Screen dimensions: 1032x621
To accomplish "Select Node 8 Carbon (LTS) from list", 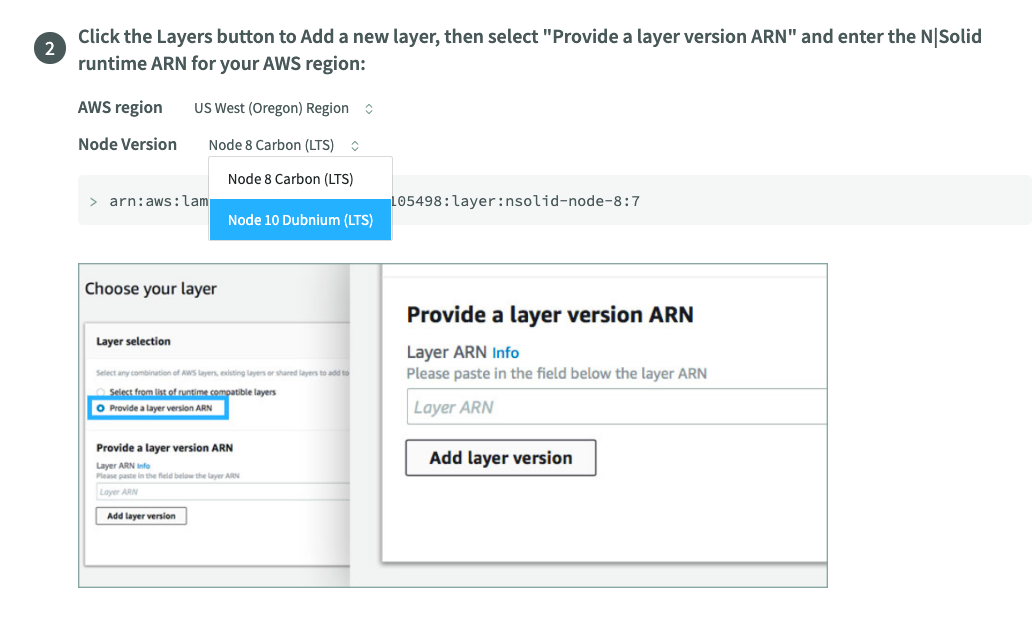I will pyautogui.click(x=300, y=179).
